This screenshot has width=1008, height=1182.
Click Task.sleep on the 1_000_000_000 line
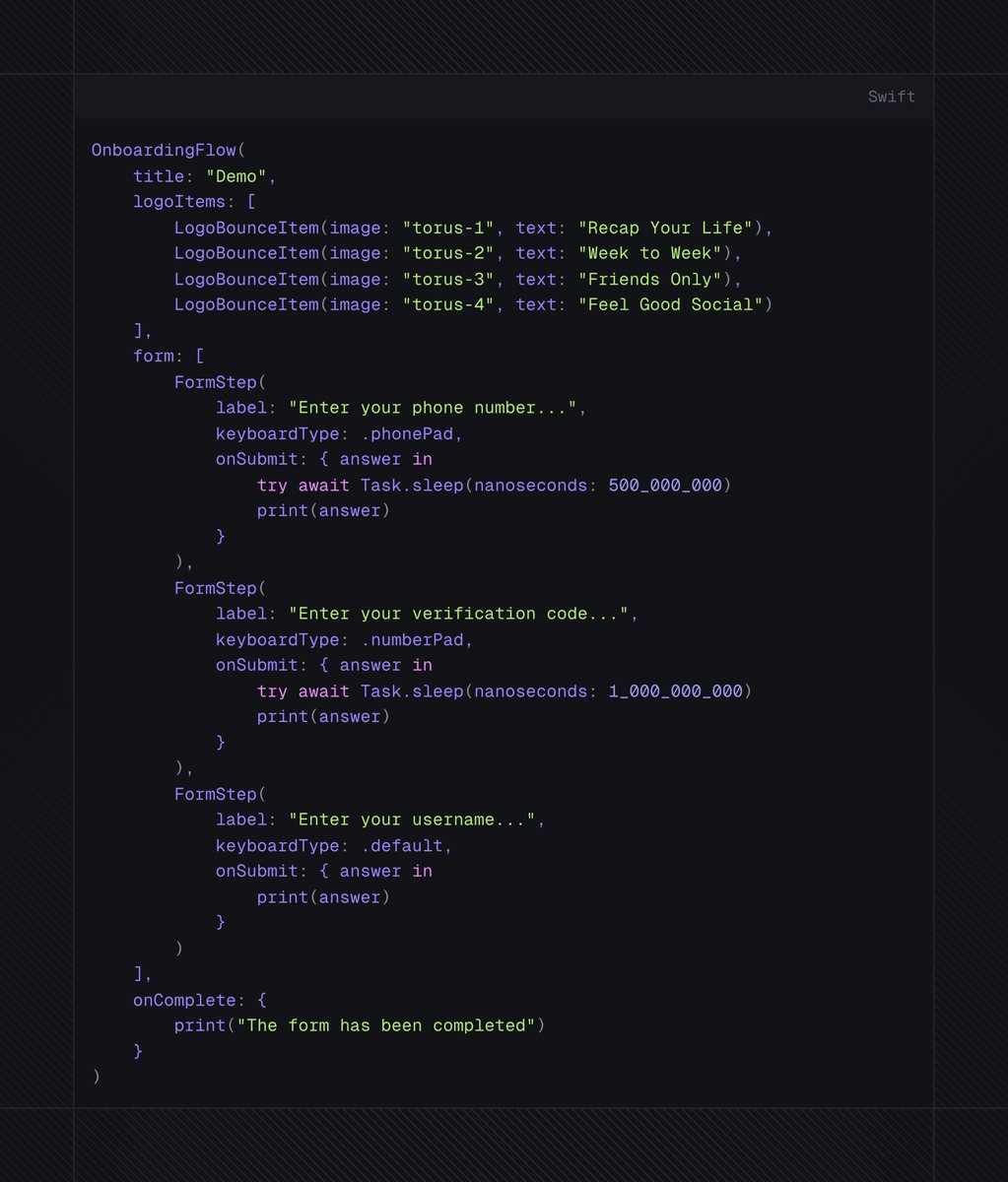coord(412,690)
